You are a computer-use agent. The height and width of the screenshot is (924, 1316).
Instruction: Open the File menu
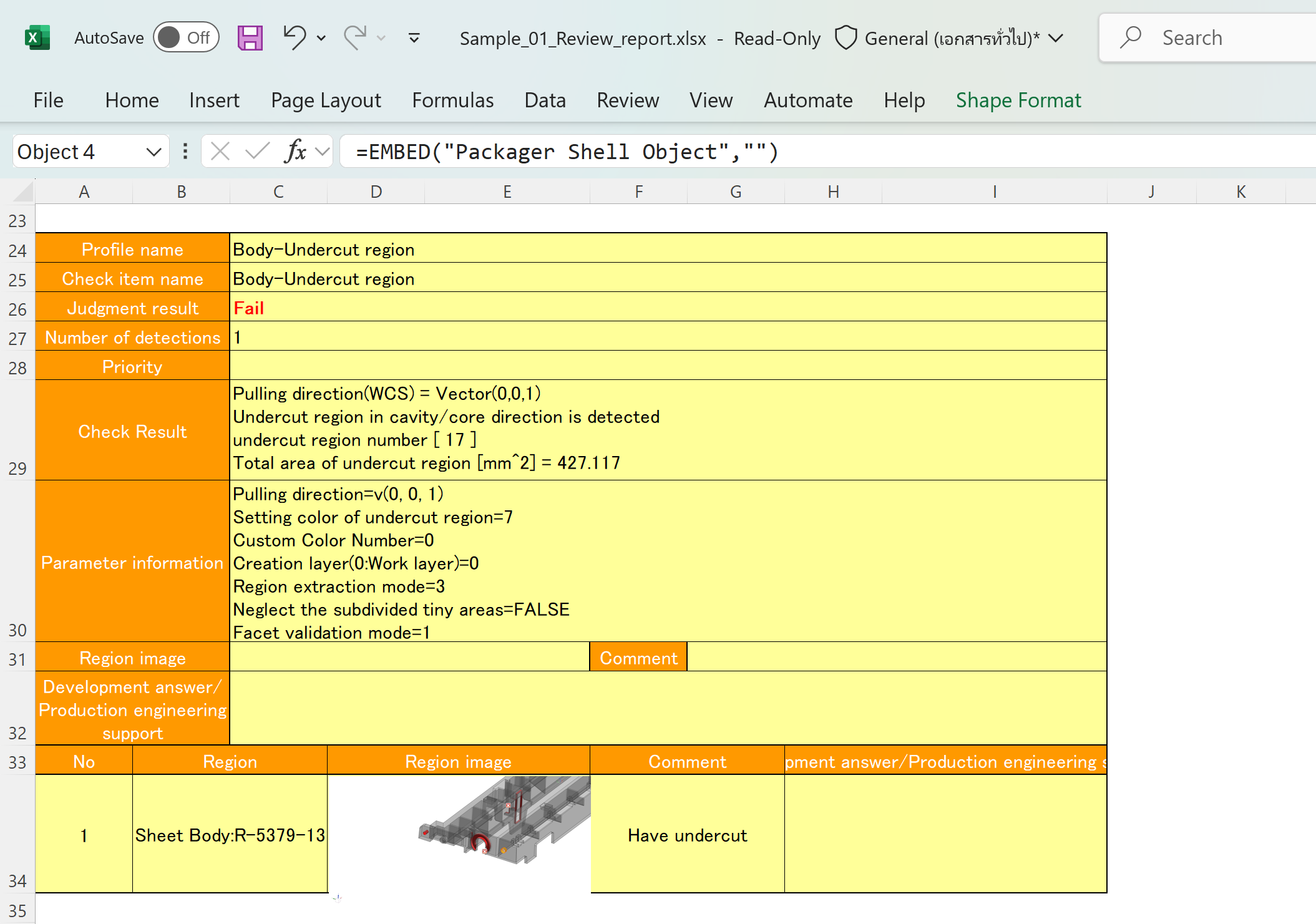(48, 100)
